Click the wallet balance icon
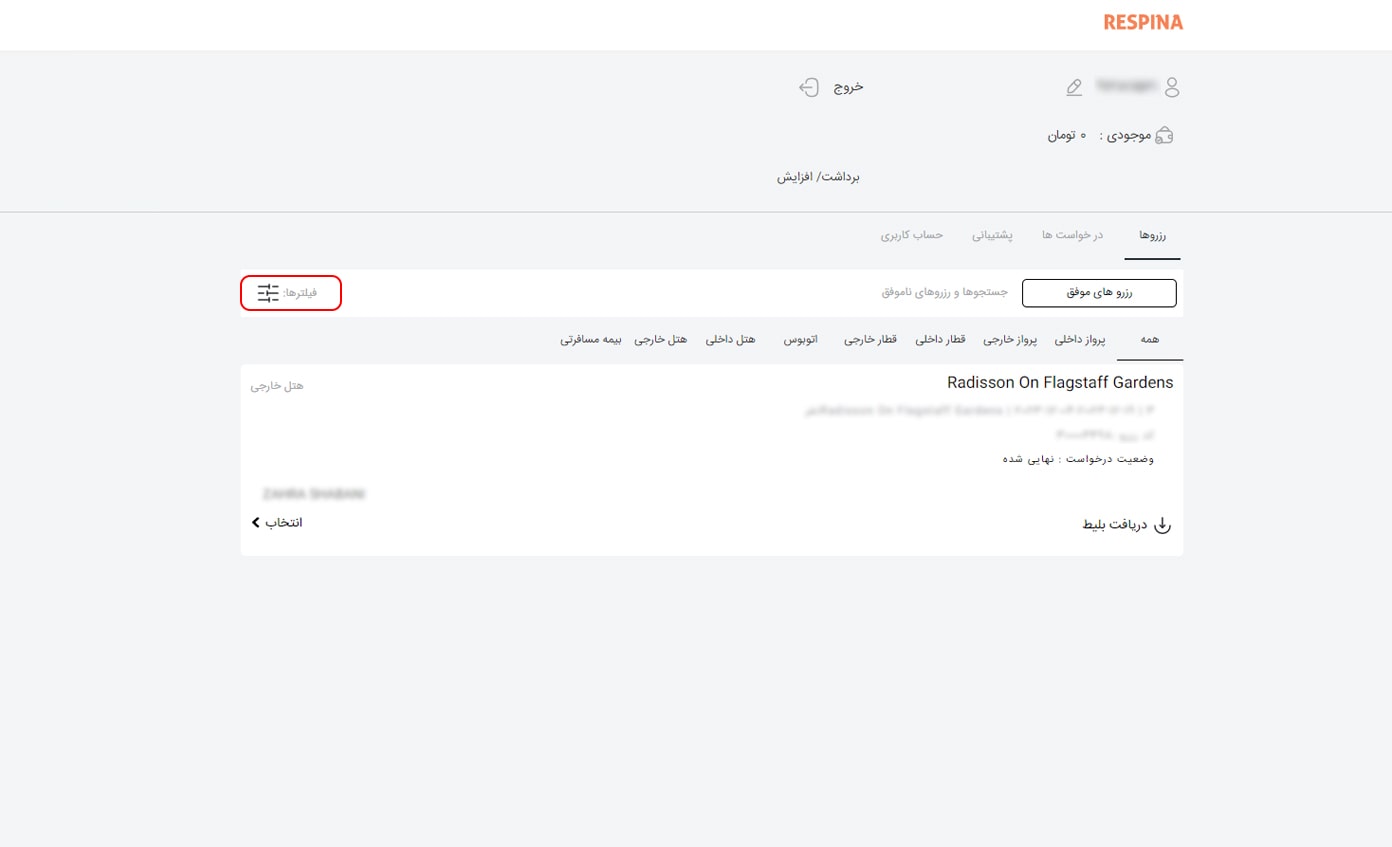This screenshot has width=1392, height=847. point(1164,136)
